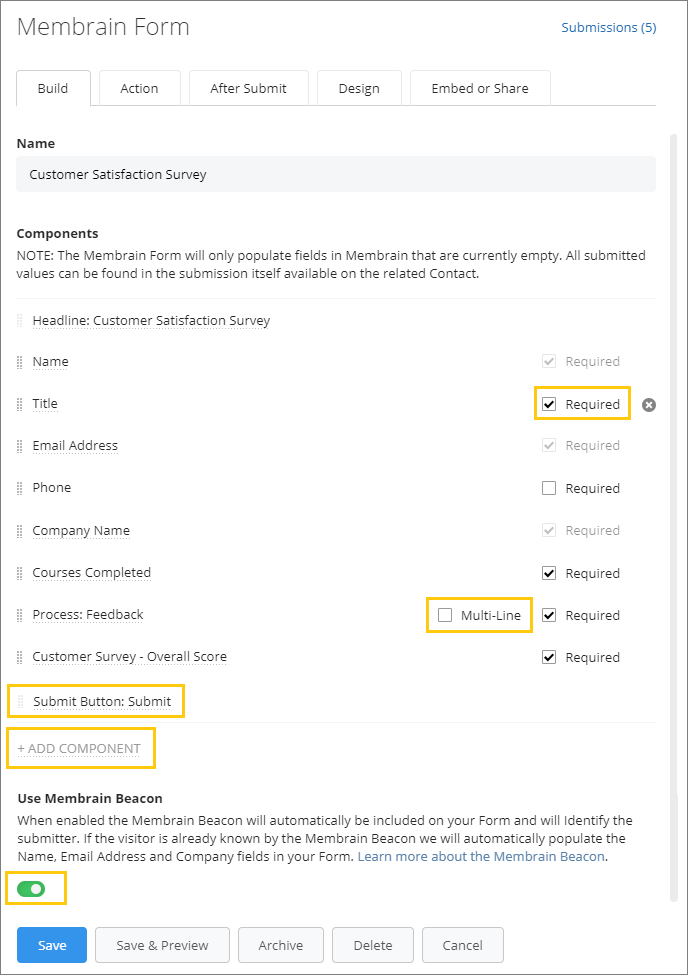Screen dimensions: 688x975
Task: Mark the Phone field as Required
Action: [x=548, y=487]
